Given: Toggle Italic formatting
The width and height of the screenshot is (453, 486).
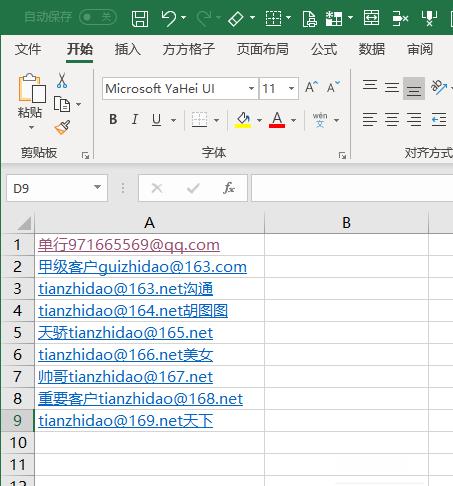Looking at the screenshot, I should coord(135,119).
